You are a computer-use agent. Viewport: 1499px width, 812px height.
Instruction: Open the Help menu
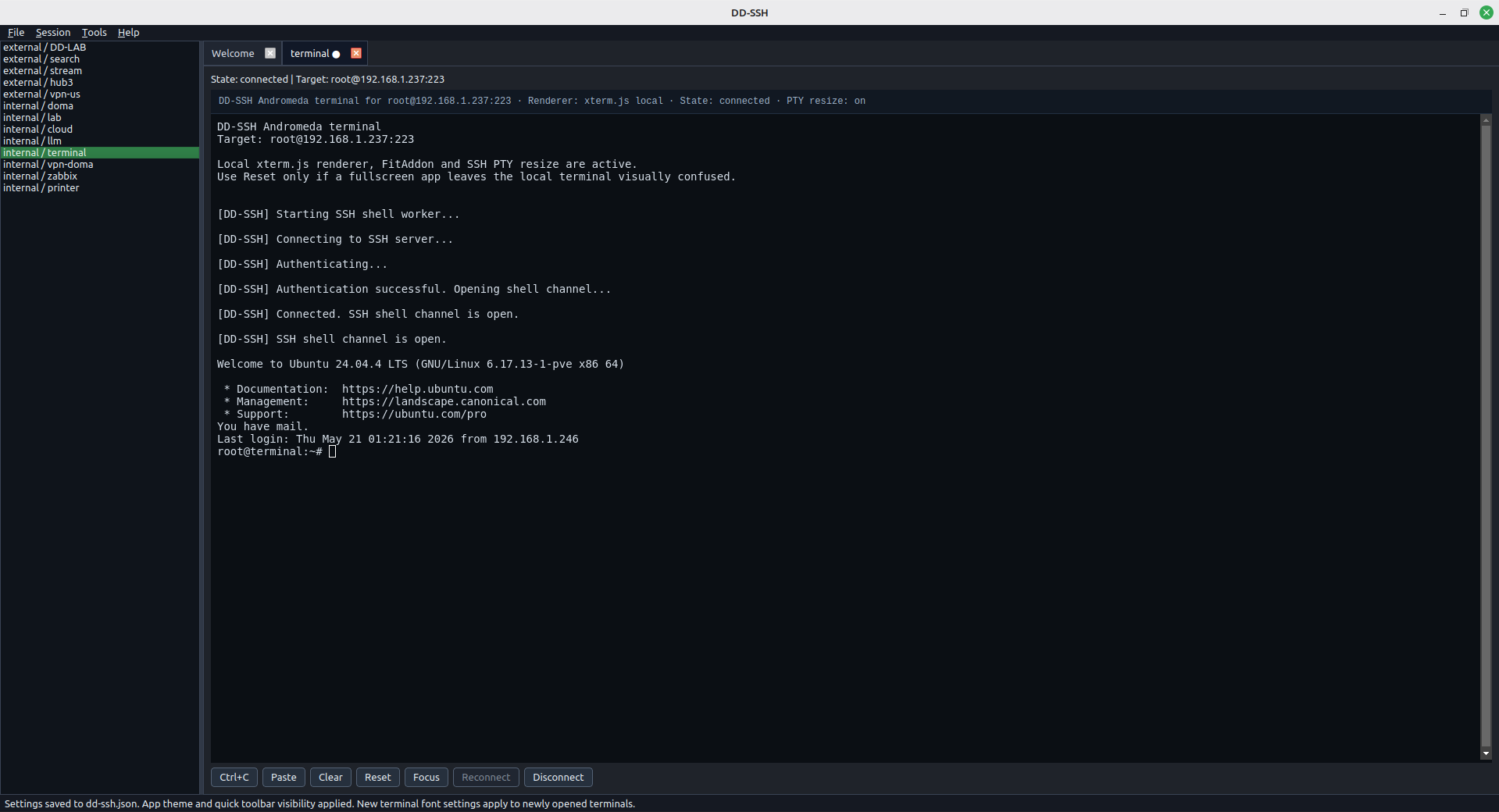(x=128, y=32)
